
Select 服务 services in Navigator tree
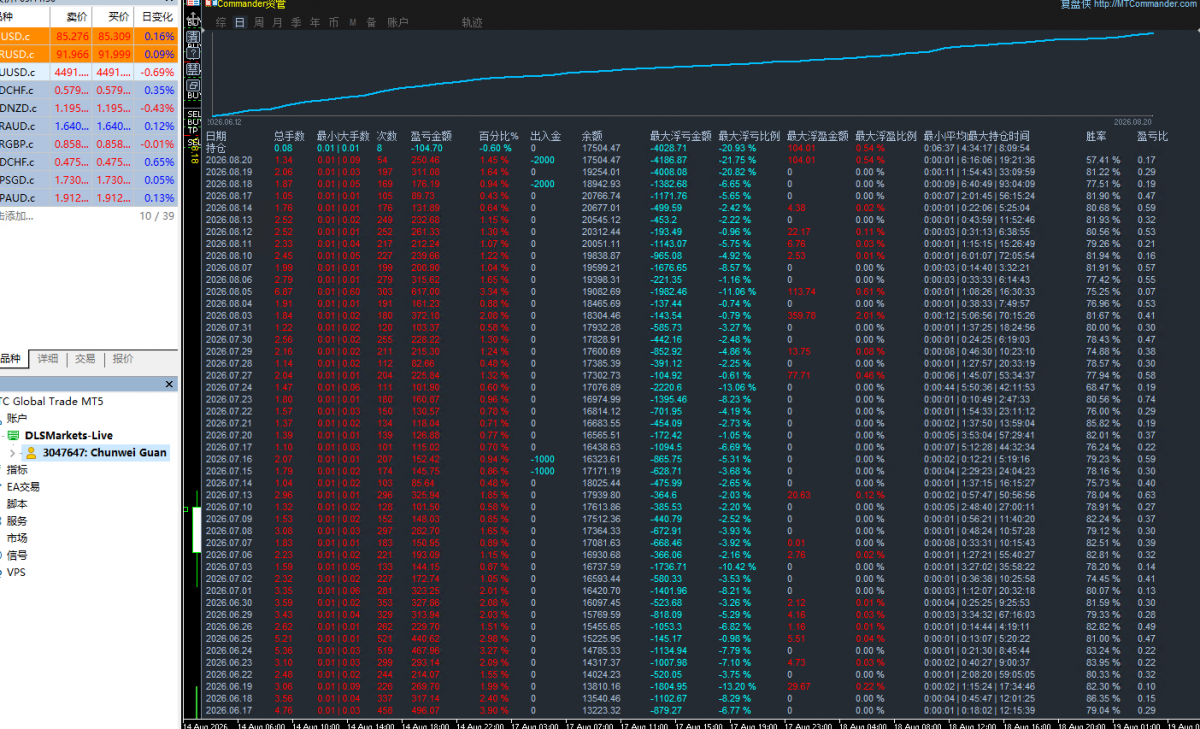pos(17,521)
